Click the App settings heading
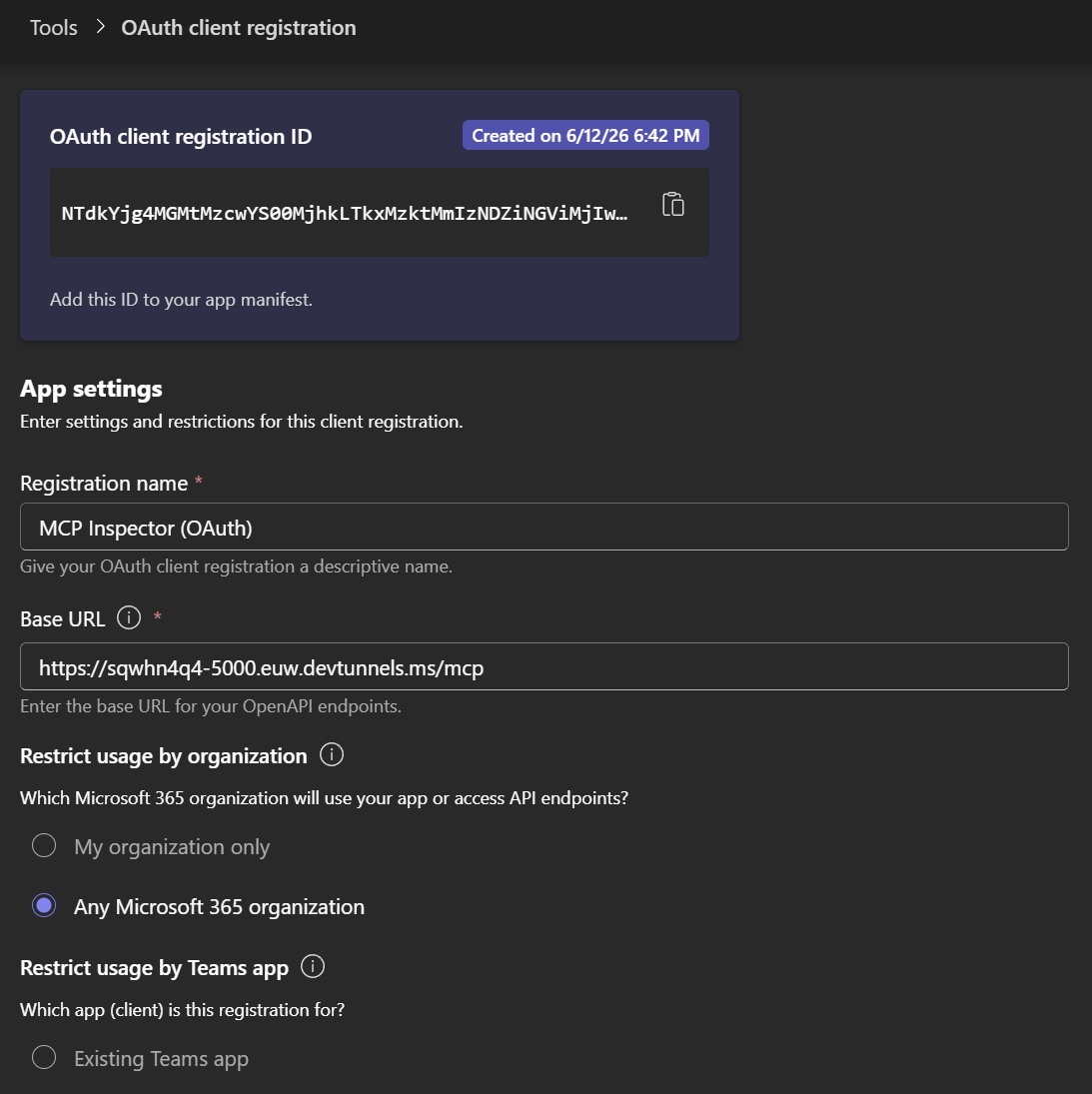 pyautogui.click(x=91, y=389)
